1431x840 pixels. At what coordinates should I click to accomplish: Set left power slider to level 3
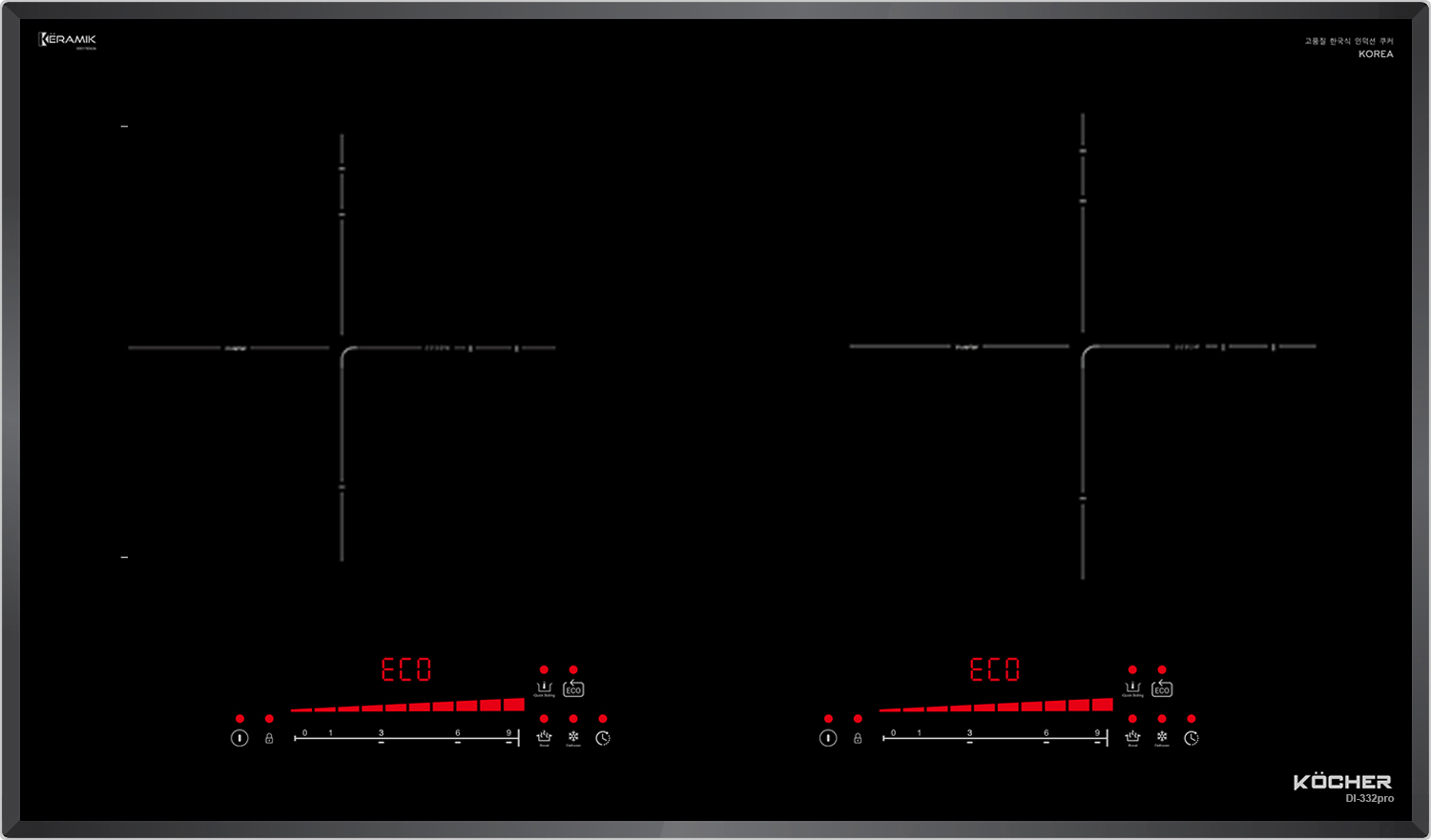(381, 738)
